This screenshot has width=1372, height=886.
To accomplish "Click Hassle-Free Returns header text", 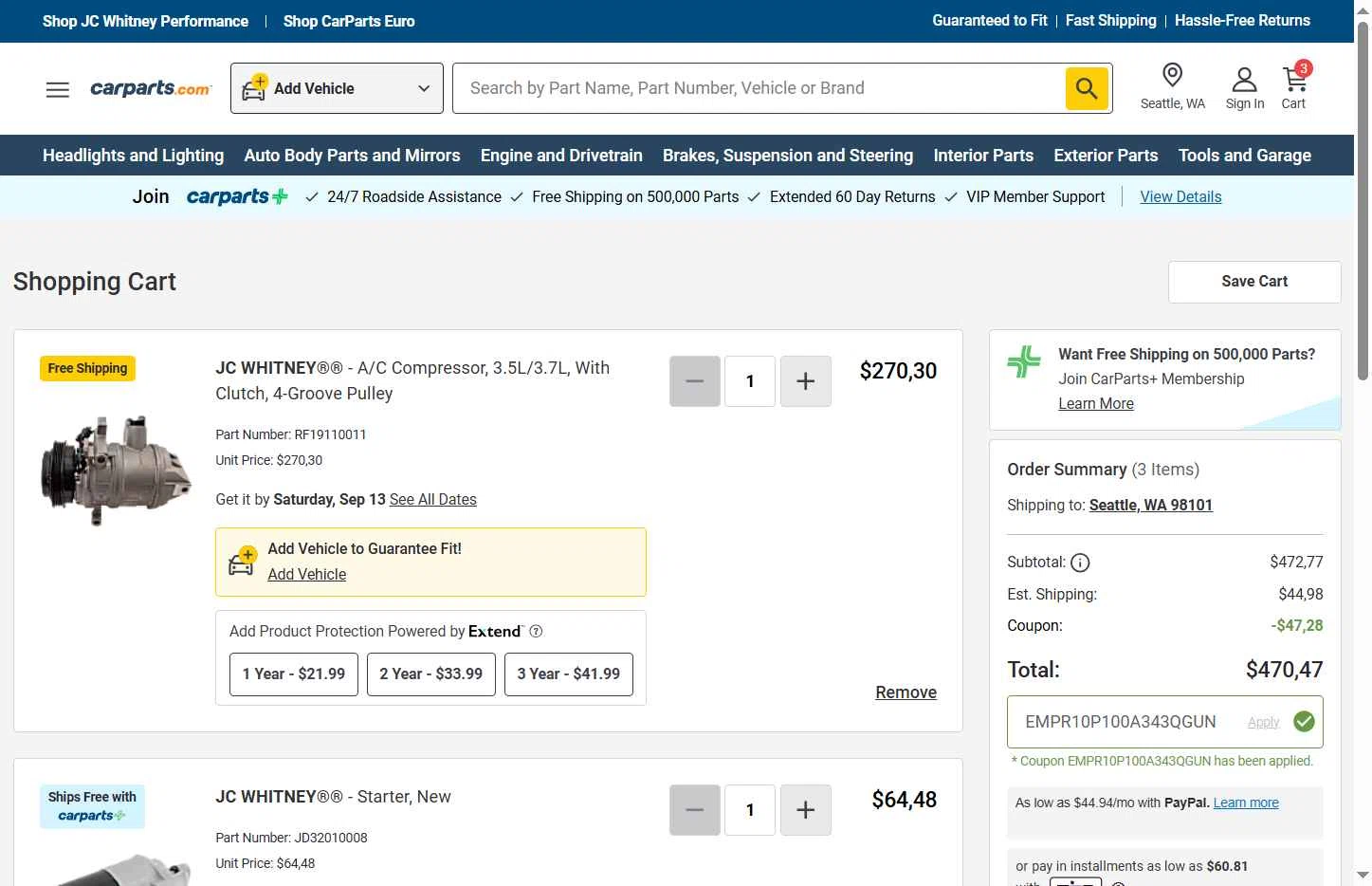I will point(1242,20).
